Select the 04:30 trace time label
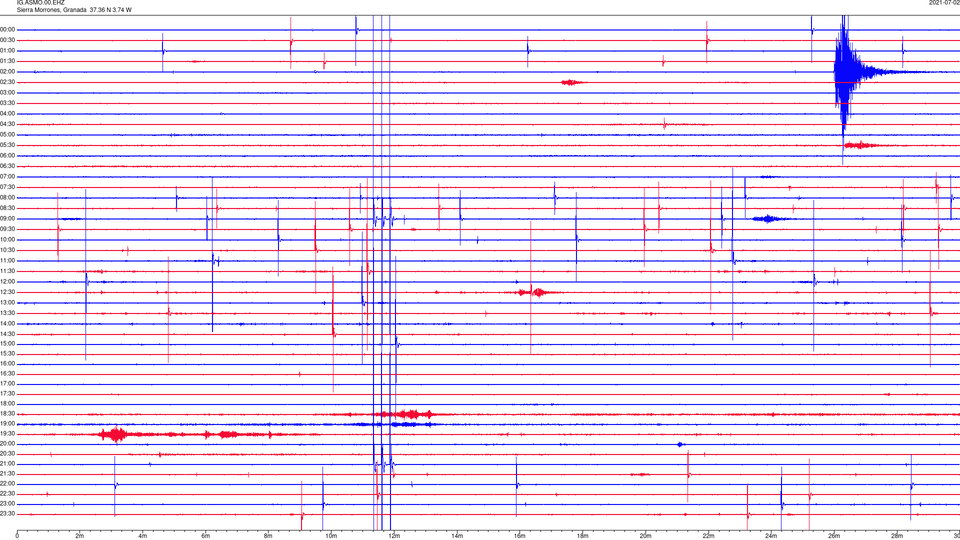The image size is (960, 540). point(8,124)
